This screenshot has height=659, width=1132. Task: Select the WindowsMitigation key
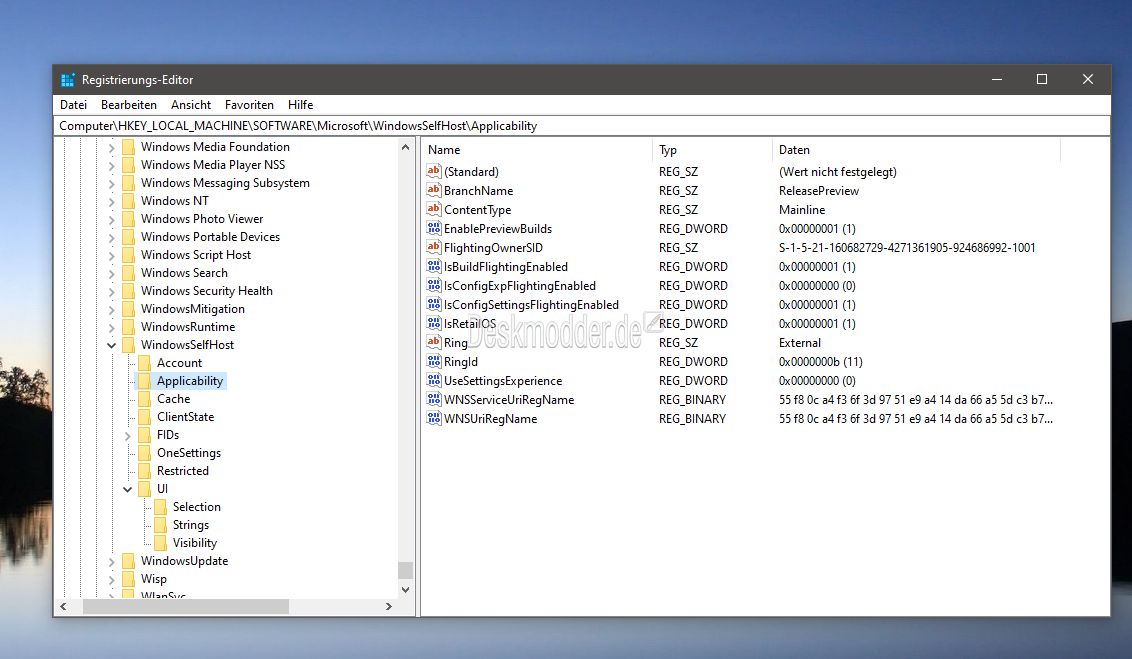192,308
